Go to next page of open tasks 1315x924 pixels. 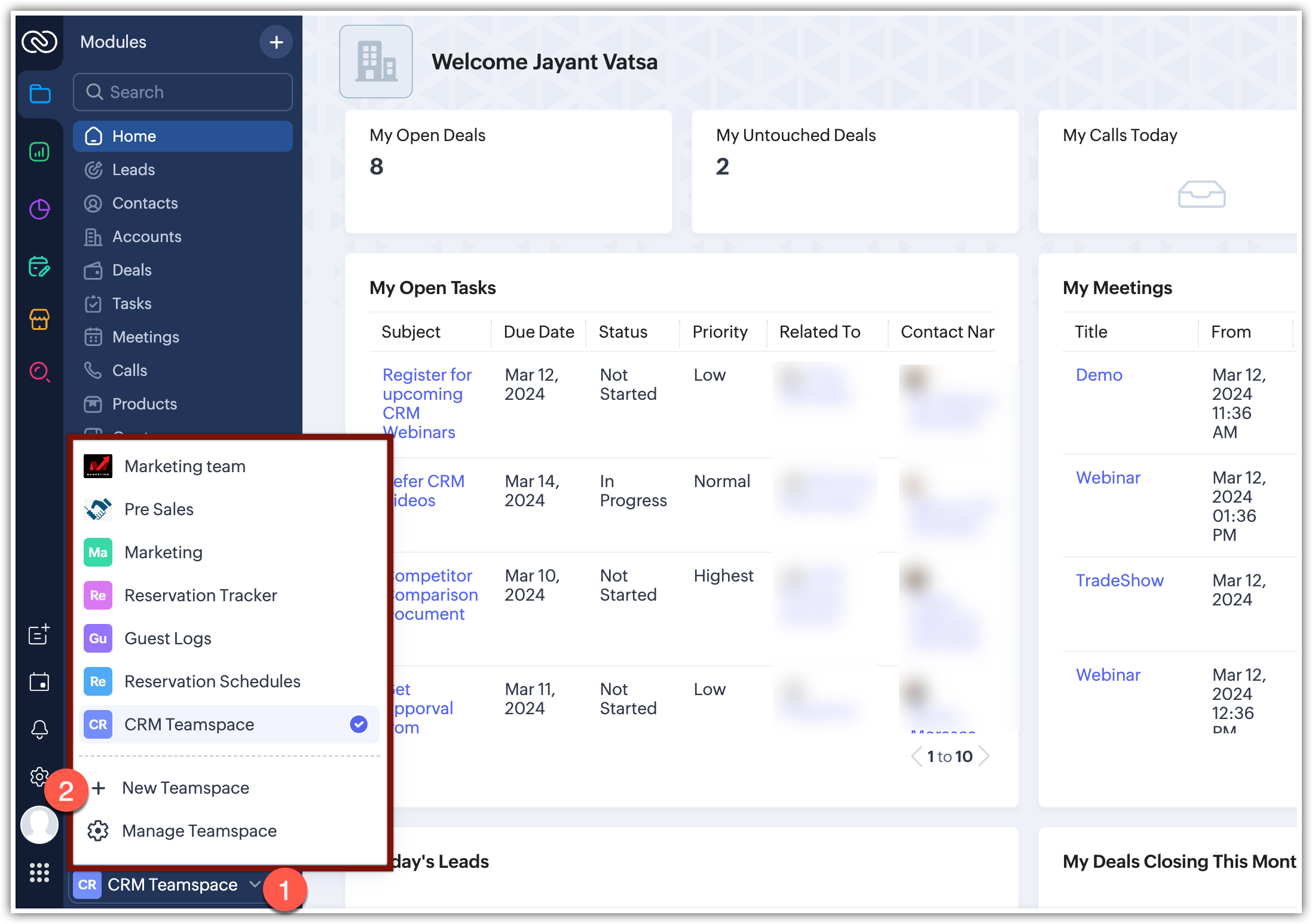984,757
